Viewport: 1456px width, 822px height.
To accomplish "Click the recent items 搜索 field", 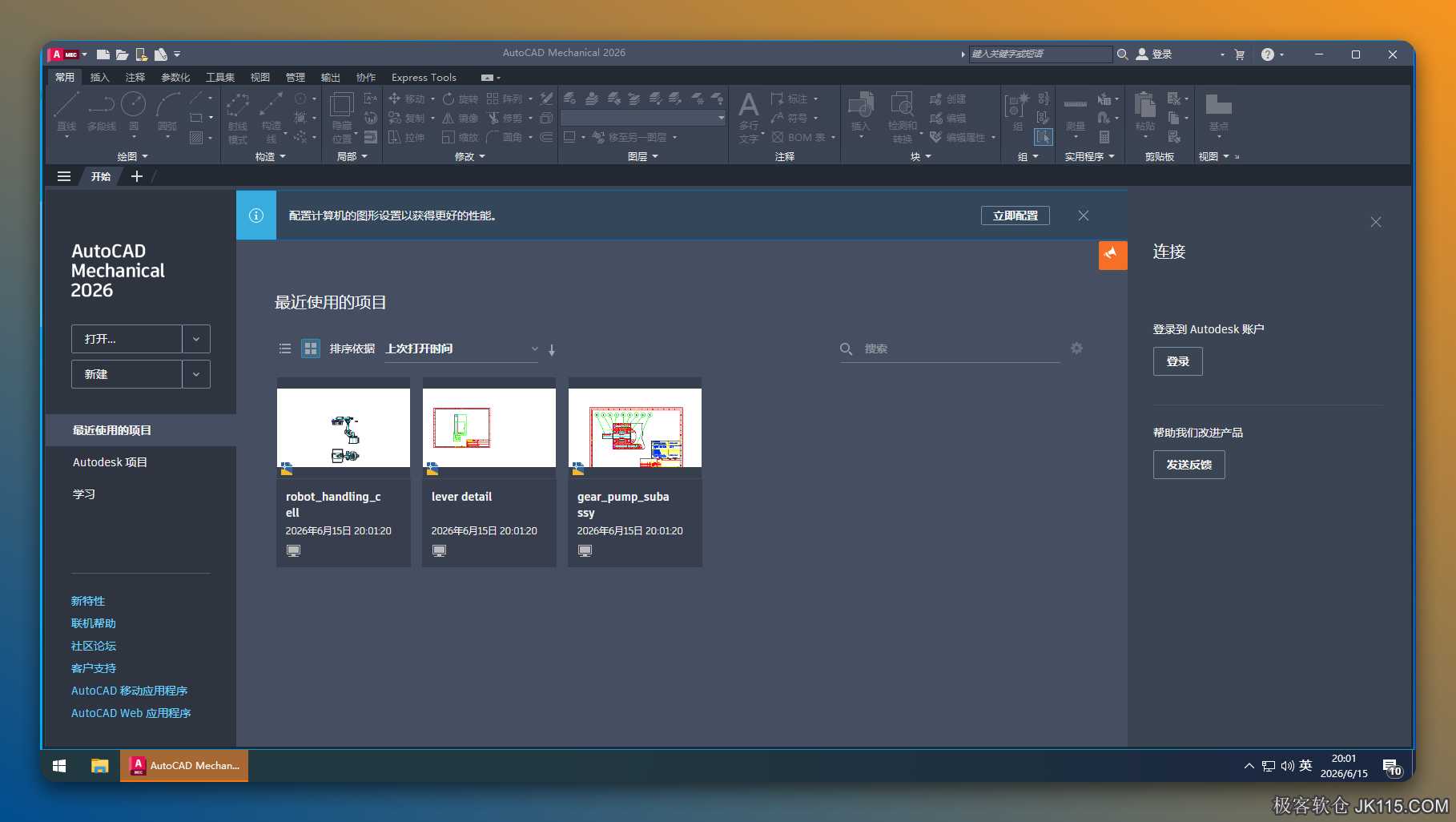I will pyautogui.click(x=950, y=349).
